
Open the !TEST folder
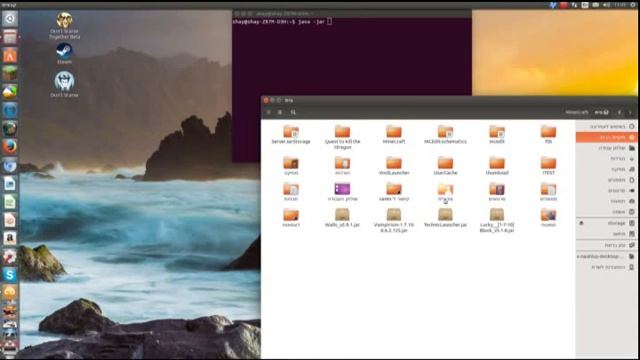548,166
